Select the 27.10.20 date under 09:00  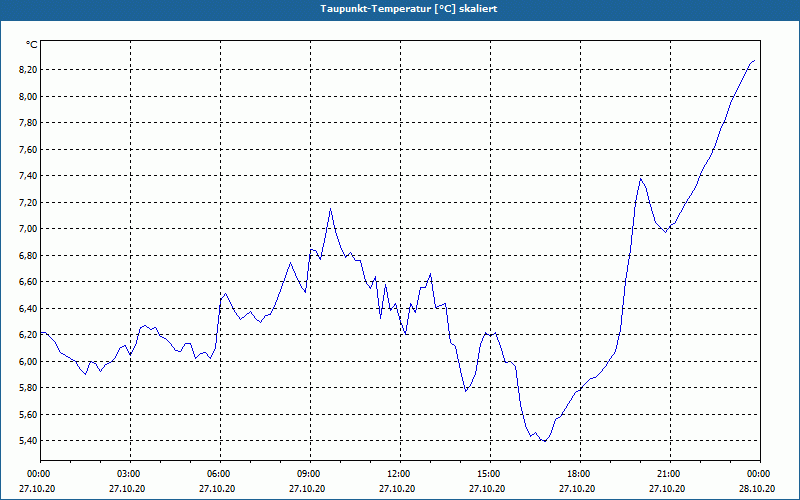click(x=307, y=488)
